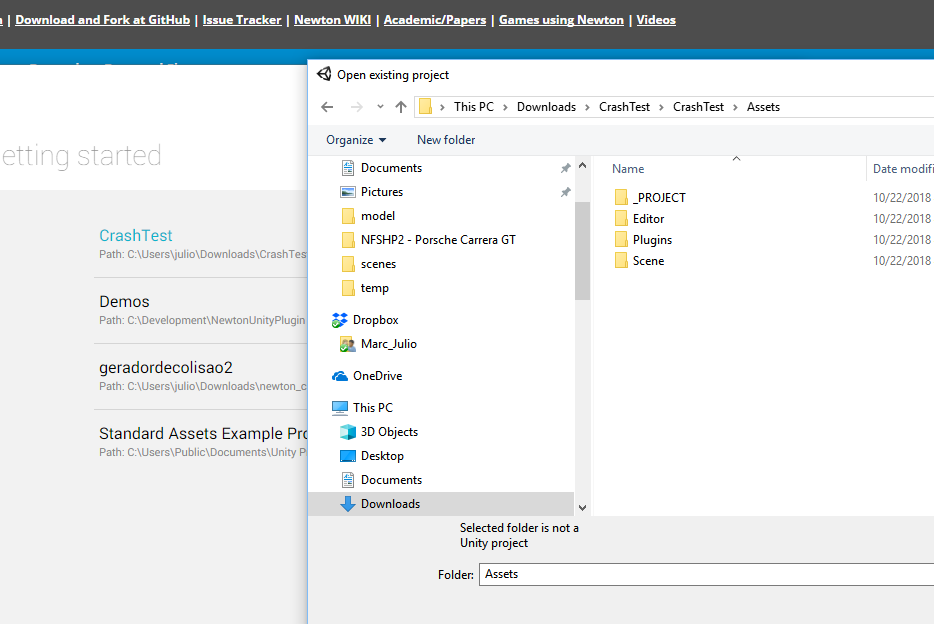Sort files by Name column header
The image size is (934, 624).
(628, 169)
